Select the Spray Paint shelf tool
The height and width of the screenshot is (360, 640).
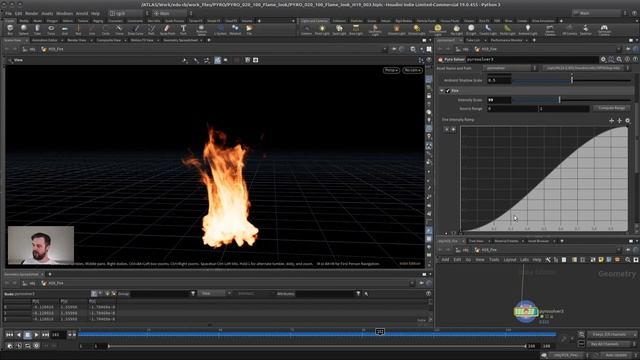click(167, 29)
